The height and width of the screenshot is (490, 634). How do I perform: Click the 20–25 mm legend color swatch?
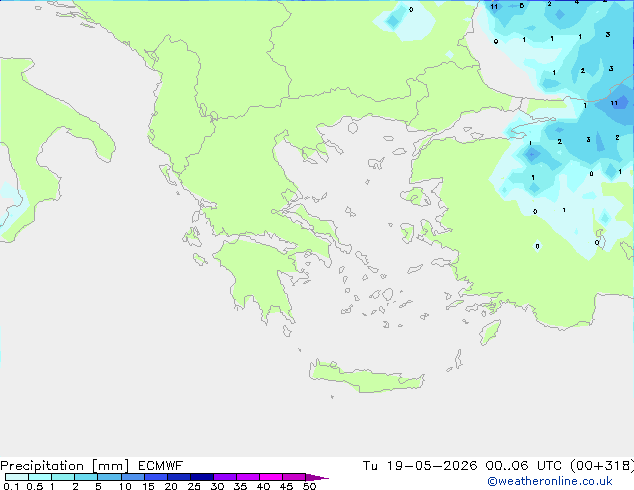179,477
